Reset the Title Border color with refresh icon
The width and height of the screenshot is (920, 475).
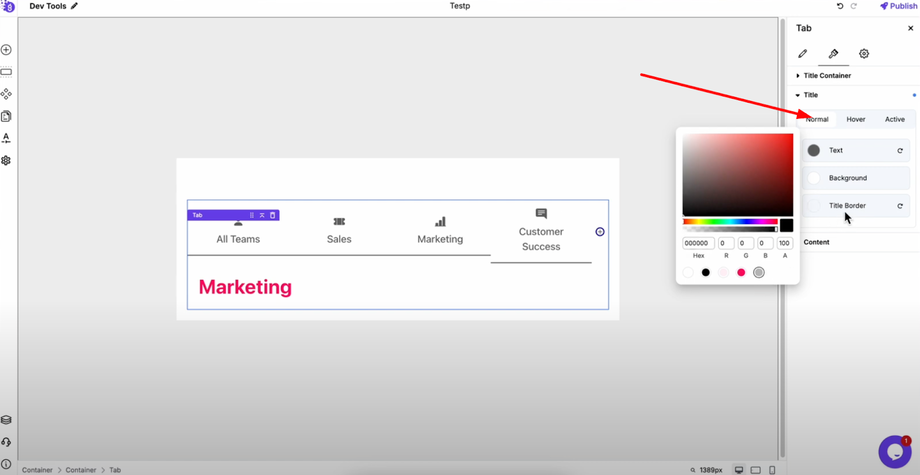(900, 206)
